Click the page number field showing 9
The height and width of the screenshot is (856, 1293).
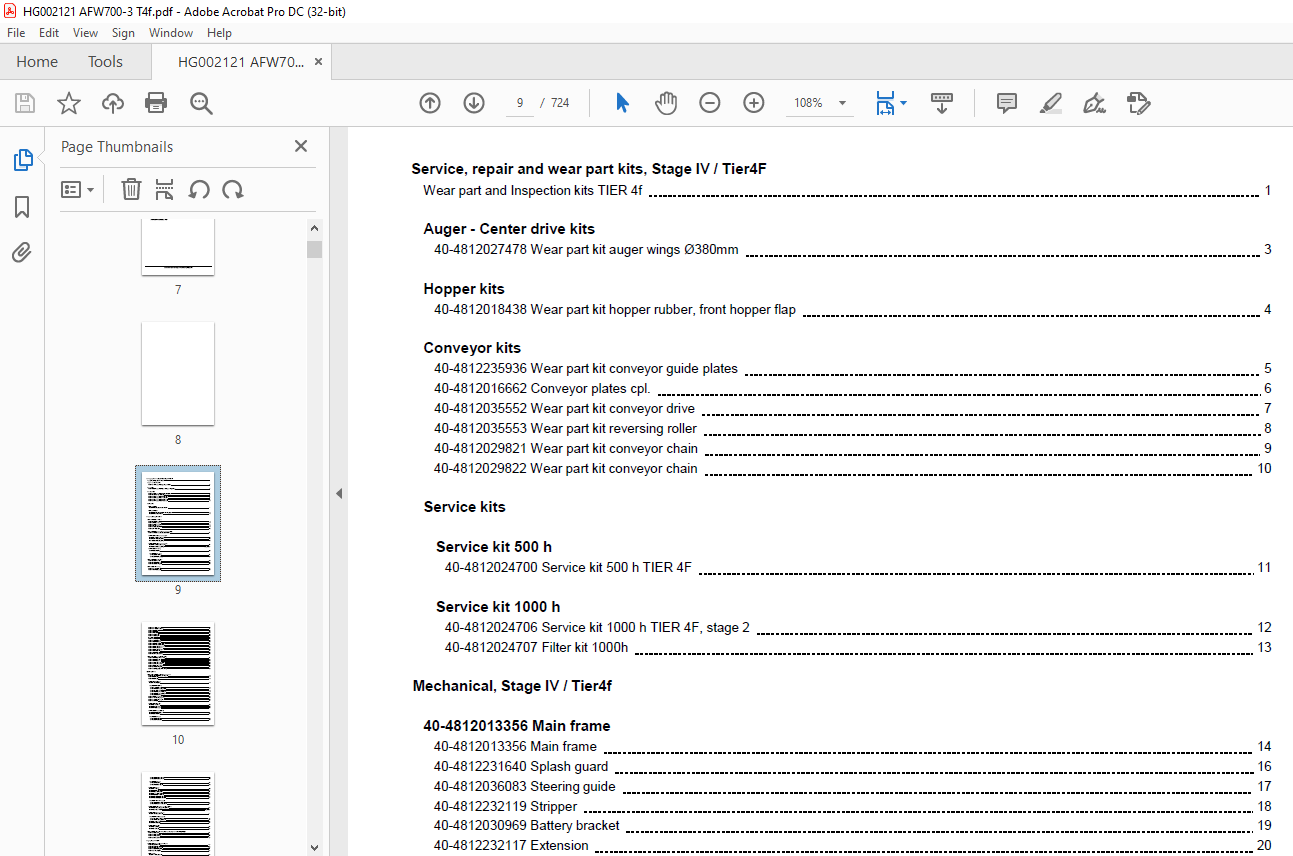click(x=520, y=103)
